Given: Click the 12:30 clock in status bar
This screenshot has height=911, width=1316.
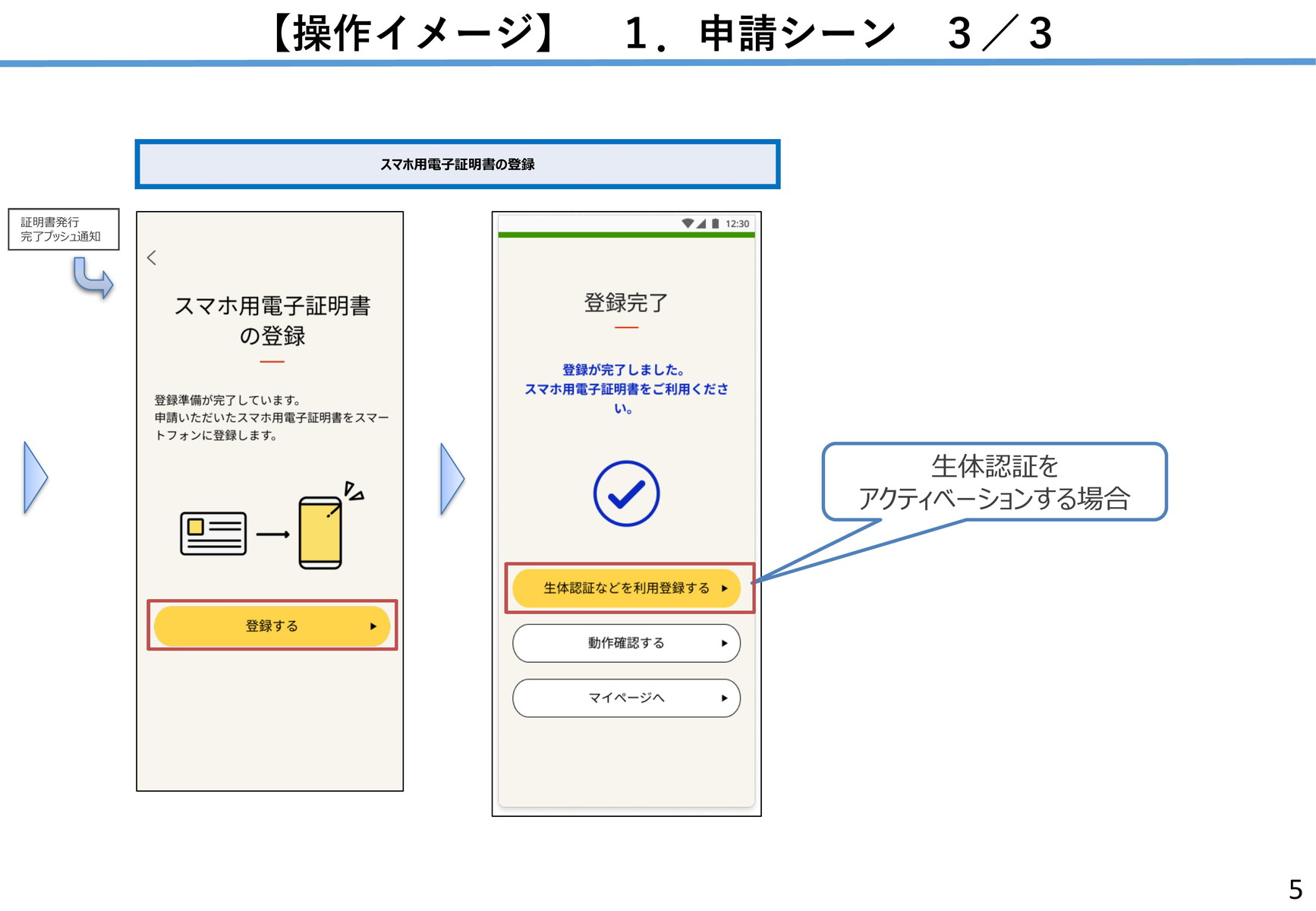Looking at the screenshot, I should tap(737, 224).
